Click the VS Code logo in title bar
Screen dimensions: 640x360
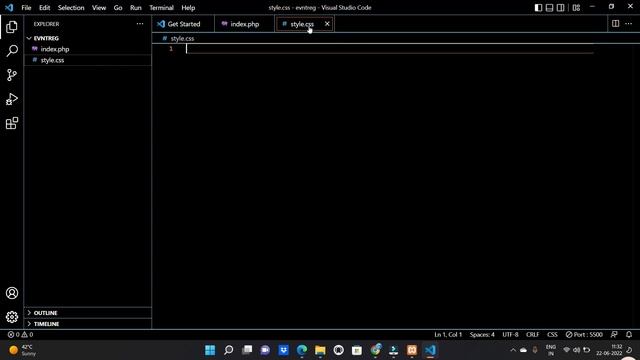click(x=9, y=7)
